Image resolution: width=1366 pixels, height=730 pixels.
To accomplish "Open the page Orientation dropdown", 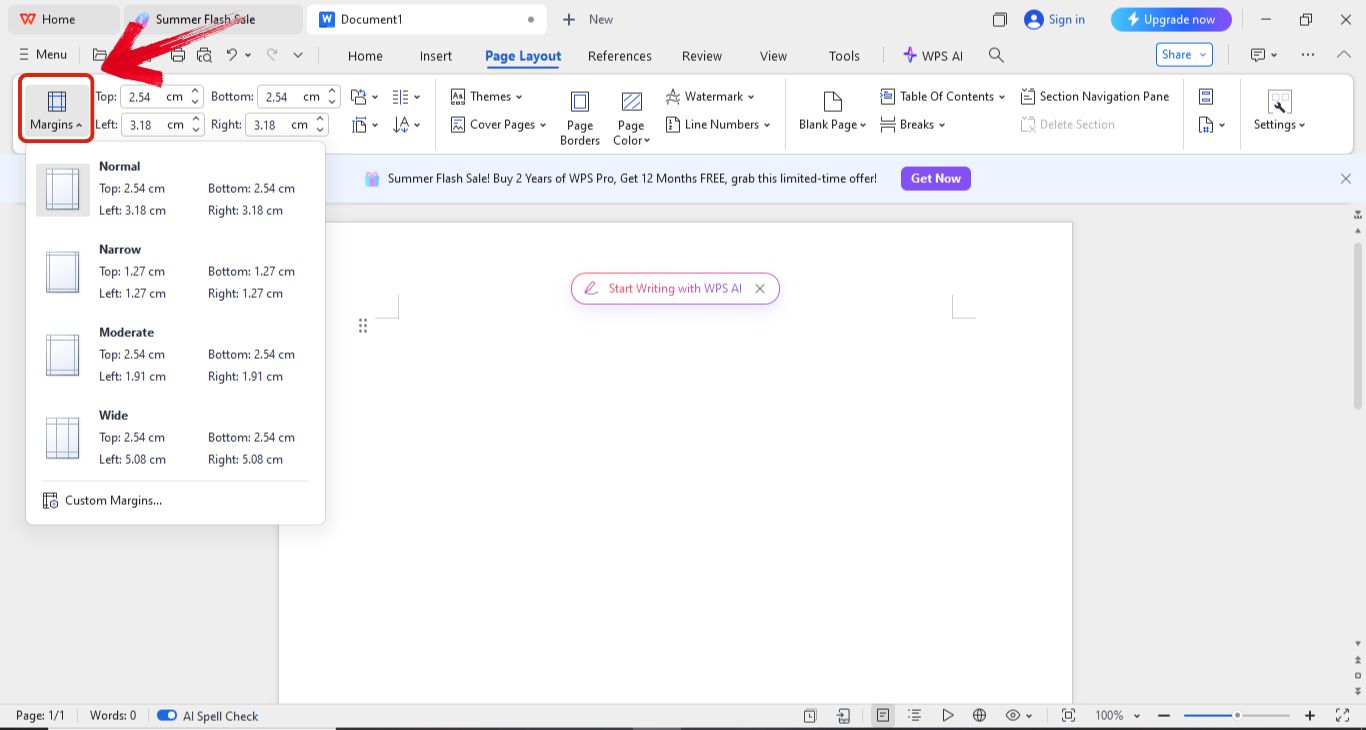I will (365, 97).
